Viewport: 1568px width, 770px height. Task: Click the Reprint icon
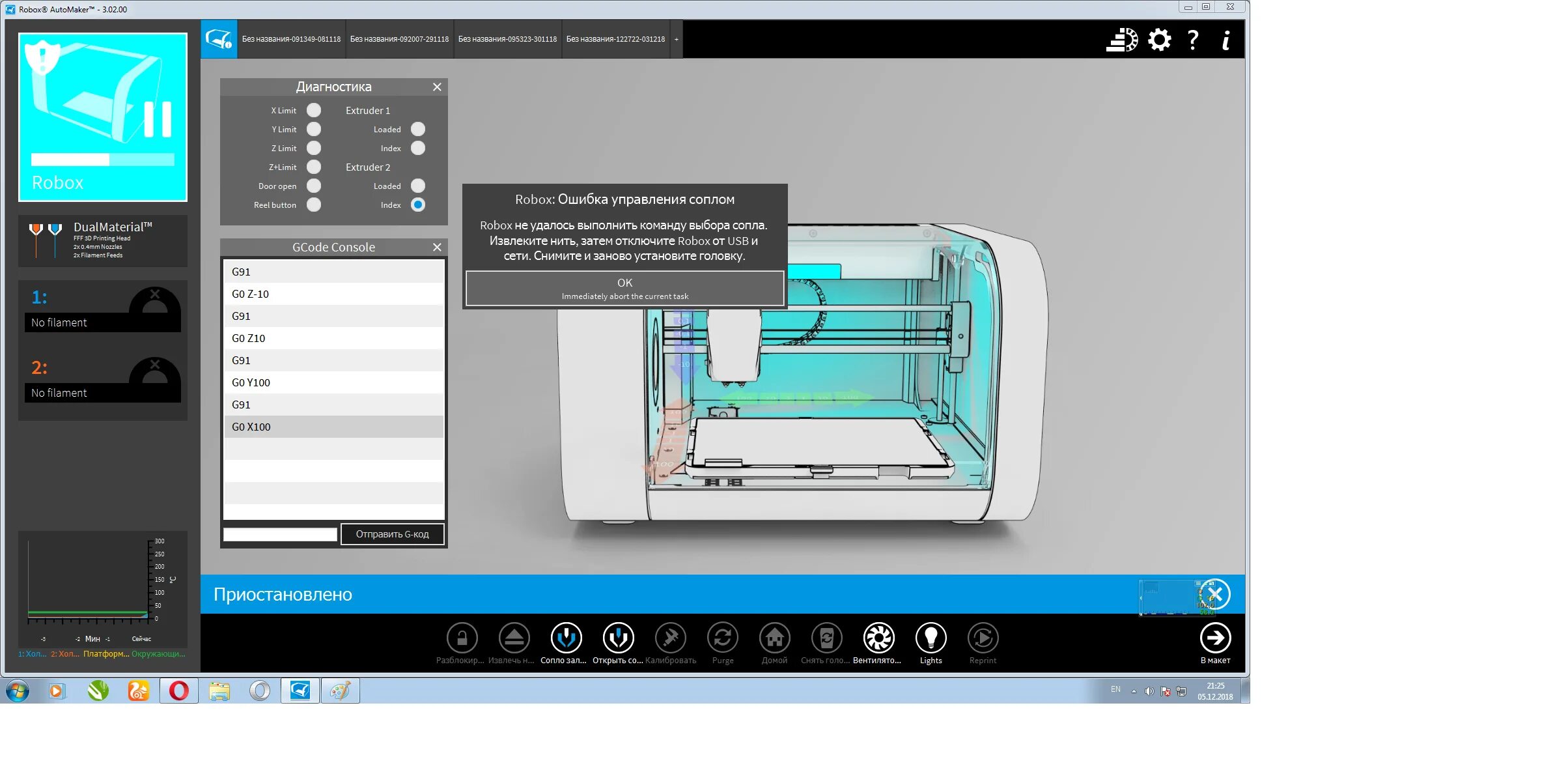pos(983,638)
